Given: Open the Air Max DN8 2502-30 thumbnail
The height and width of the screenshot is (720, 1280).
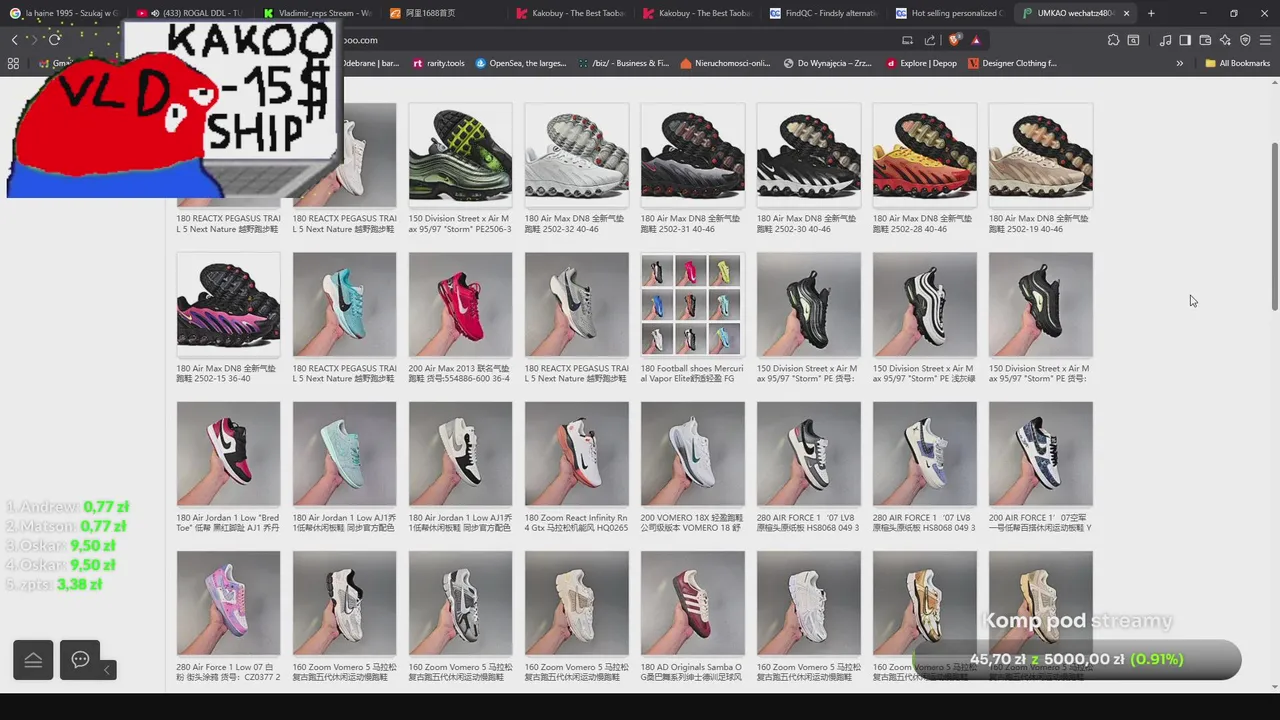Looking at the screenshot, I should click(x=808, y=154).
